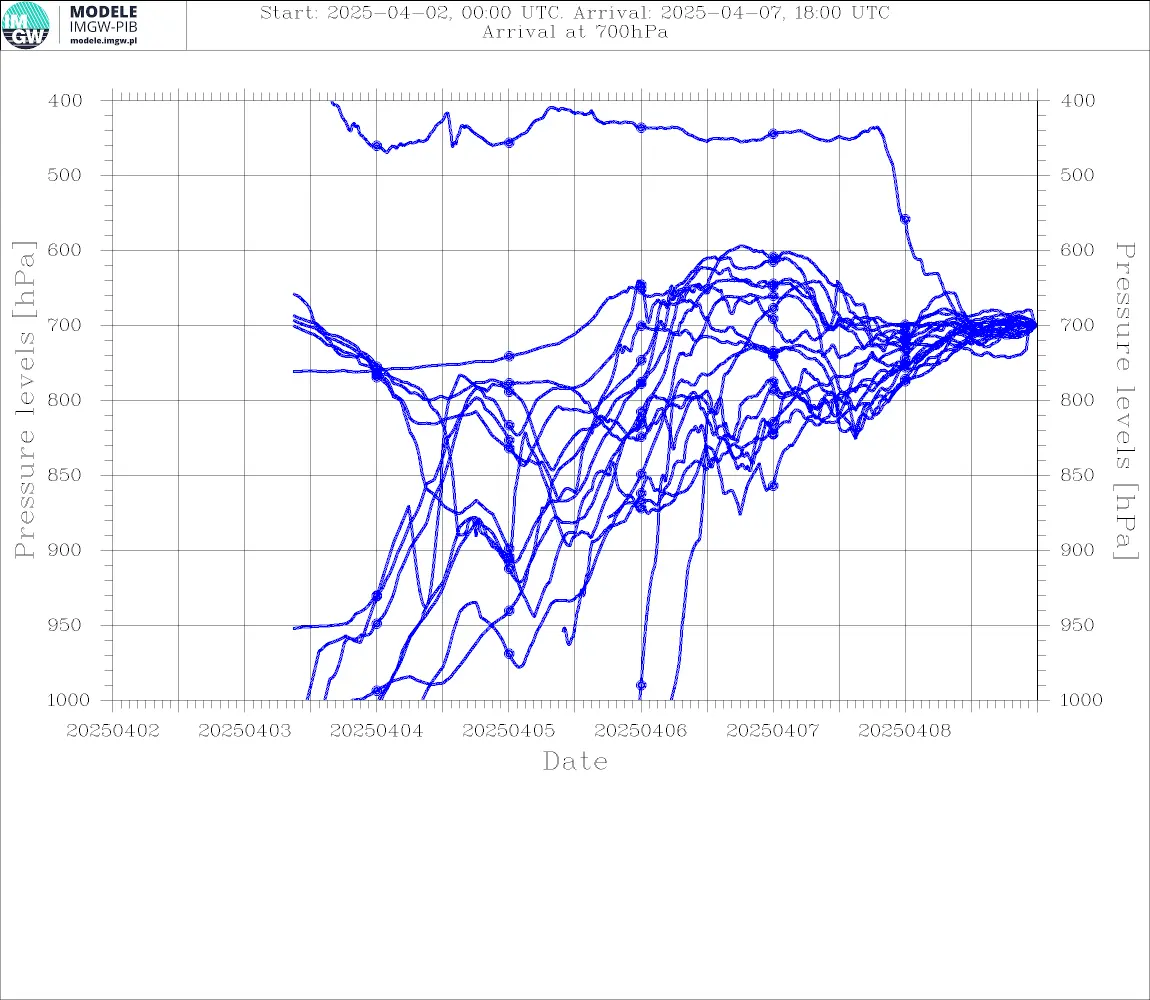
Task: Click the IMGW logo icon
Action: click(26, 26)
